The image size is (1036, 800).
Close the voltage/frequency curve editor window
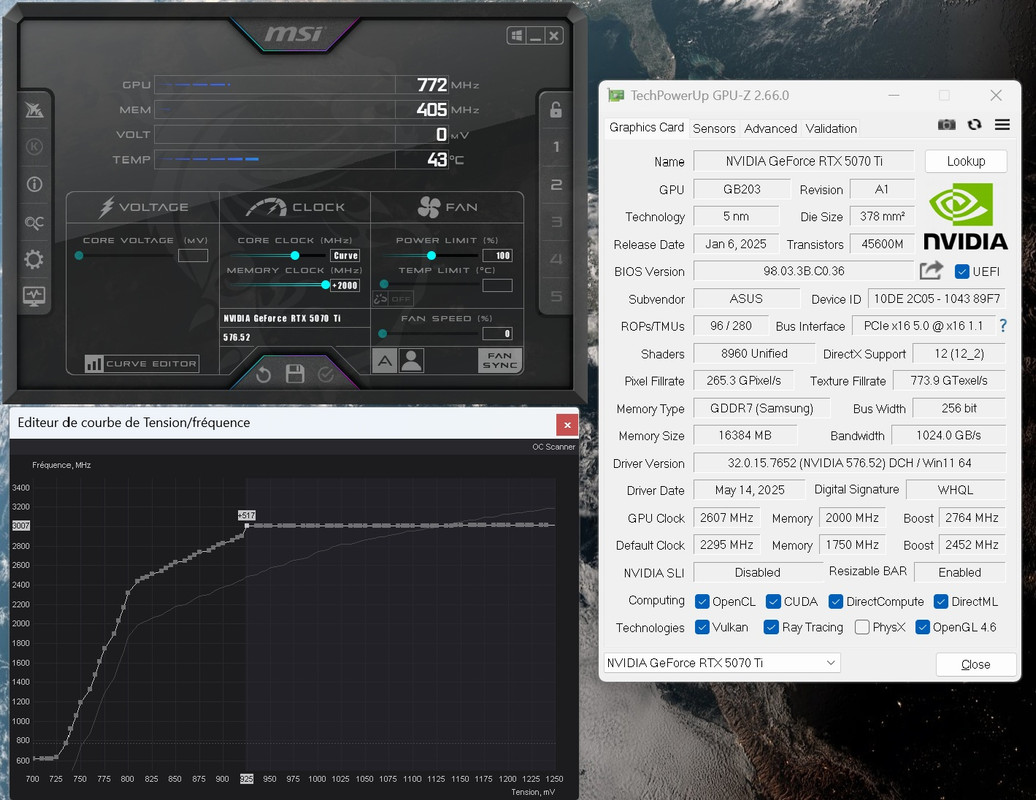coord(567,425)
